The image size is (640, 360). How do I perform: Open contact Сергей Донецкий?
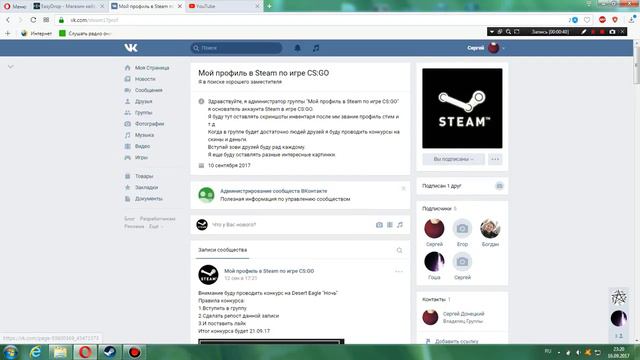pyautogui.click(x=464, y=314)
